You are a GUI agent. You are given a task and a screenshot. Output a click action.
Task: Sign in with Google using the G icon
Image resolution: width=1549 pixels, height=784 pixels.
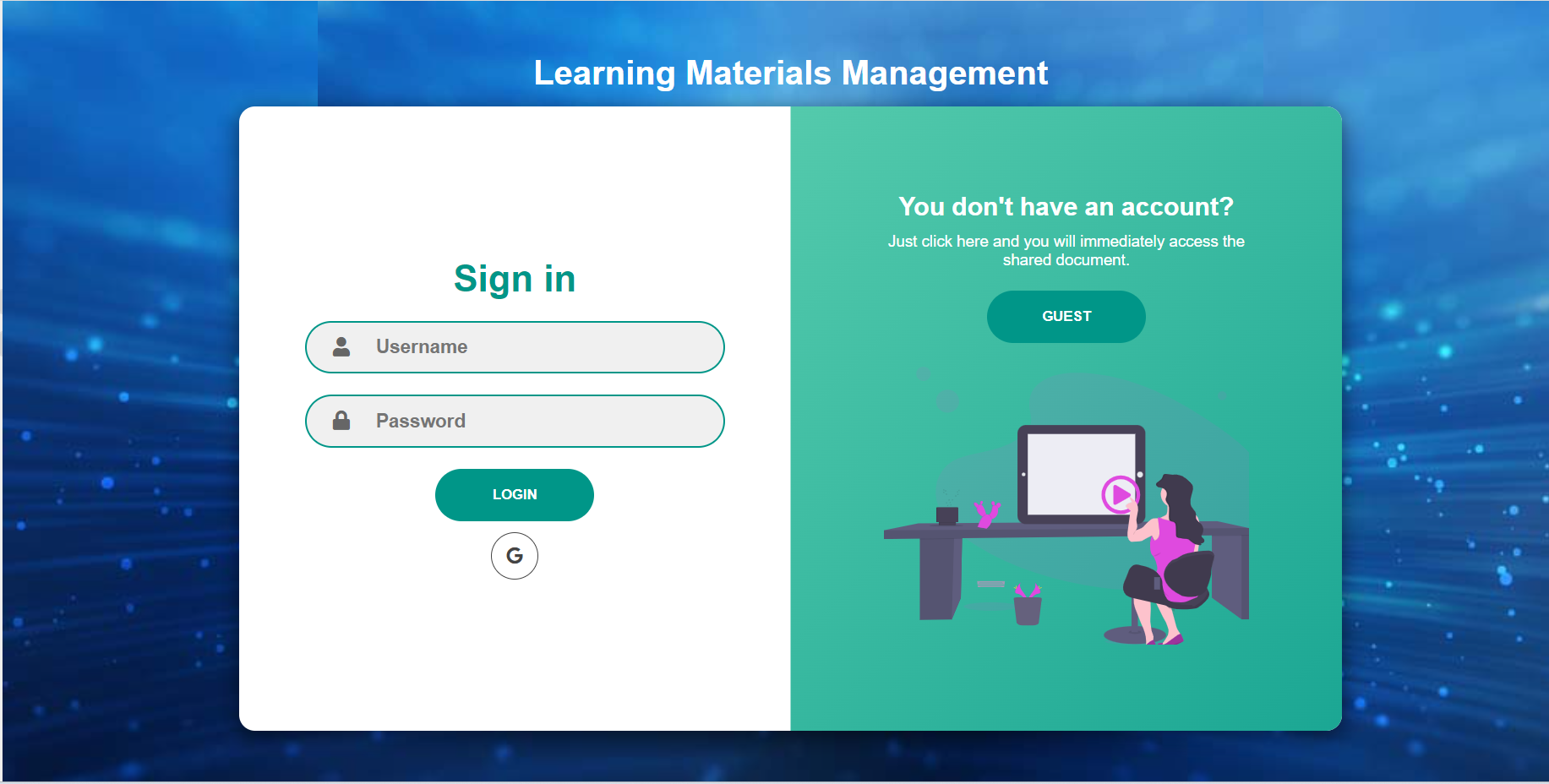(x=514, y=556)
